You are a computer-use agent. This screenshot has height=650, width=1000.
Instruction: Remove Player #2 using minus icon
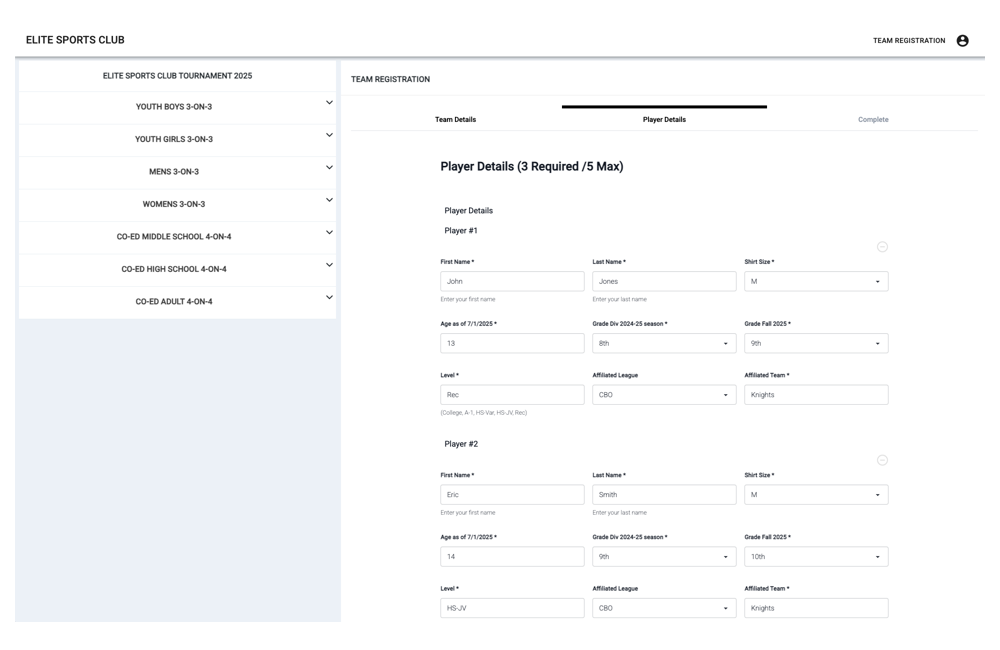tap(882, 460)
